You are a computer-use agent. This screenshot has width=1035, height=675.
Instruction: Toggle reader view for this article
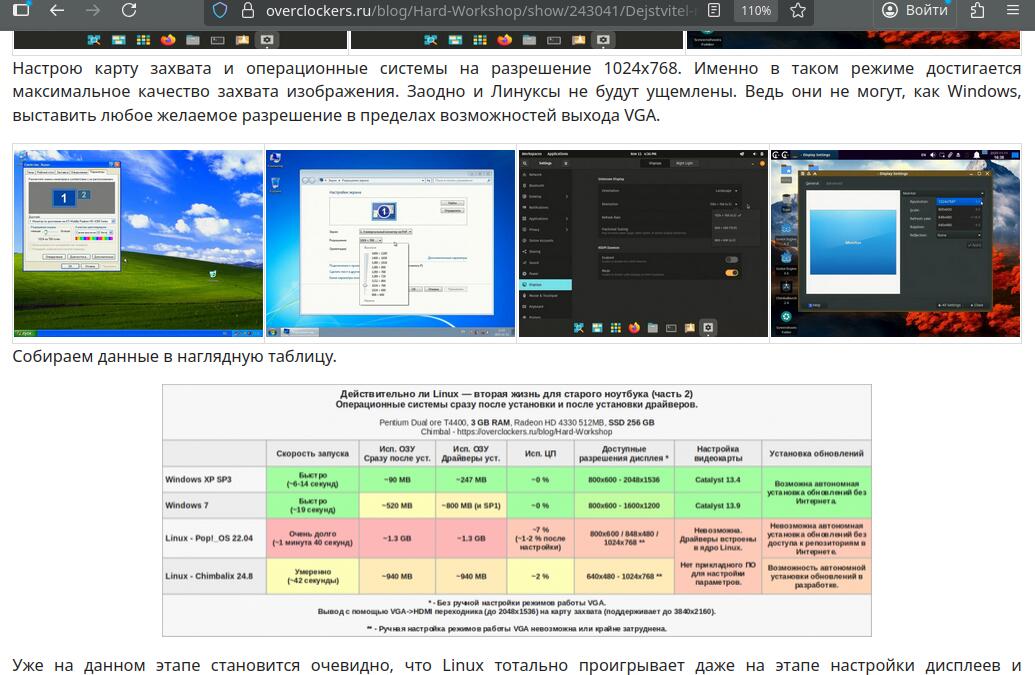coord(714,10)
